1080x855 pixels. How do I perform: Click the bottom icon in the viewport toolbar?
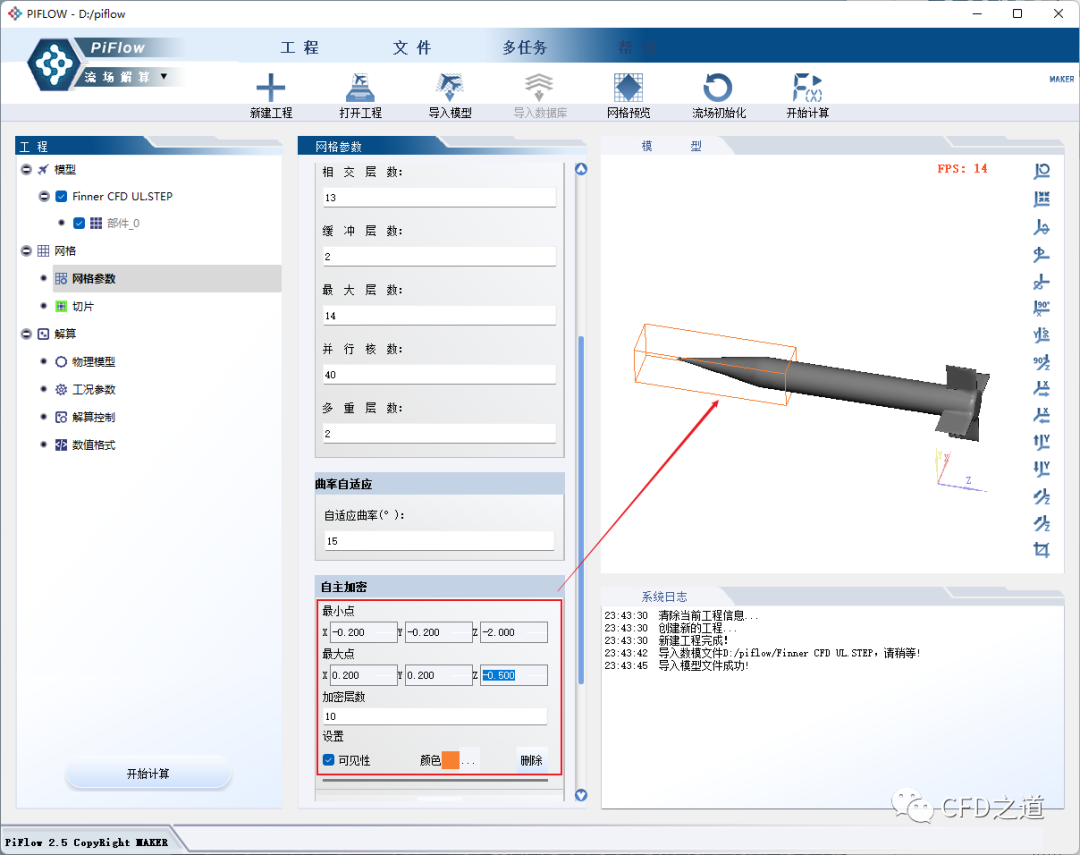[1042, 549]
